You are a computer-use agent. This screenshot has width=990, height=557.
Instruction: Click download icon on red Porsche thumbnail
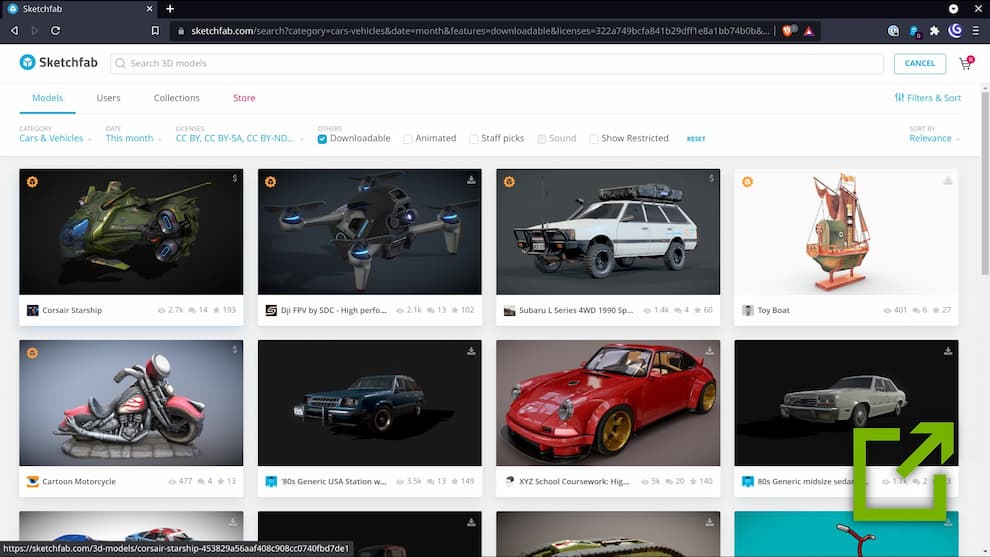coord(709,352)
